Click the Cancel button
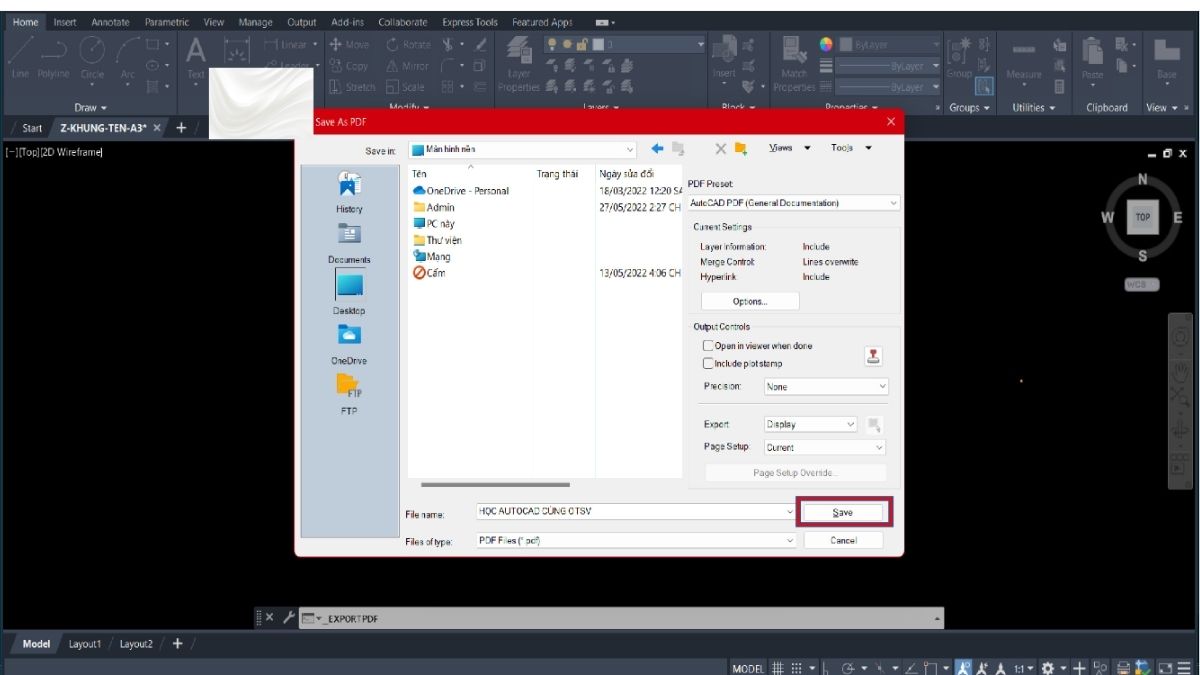Viewport: 1200px width, 675px height. [843, 540]
